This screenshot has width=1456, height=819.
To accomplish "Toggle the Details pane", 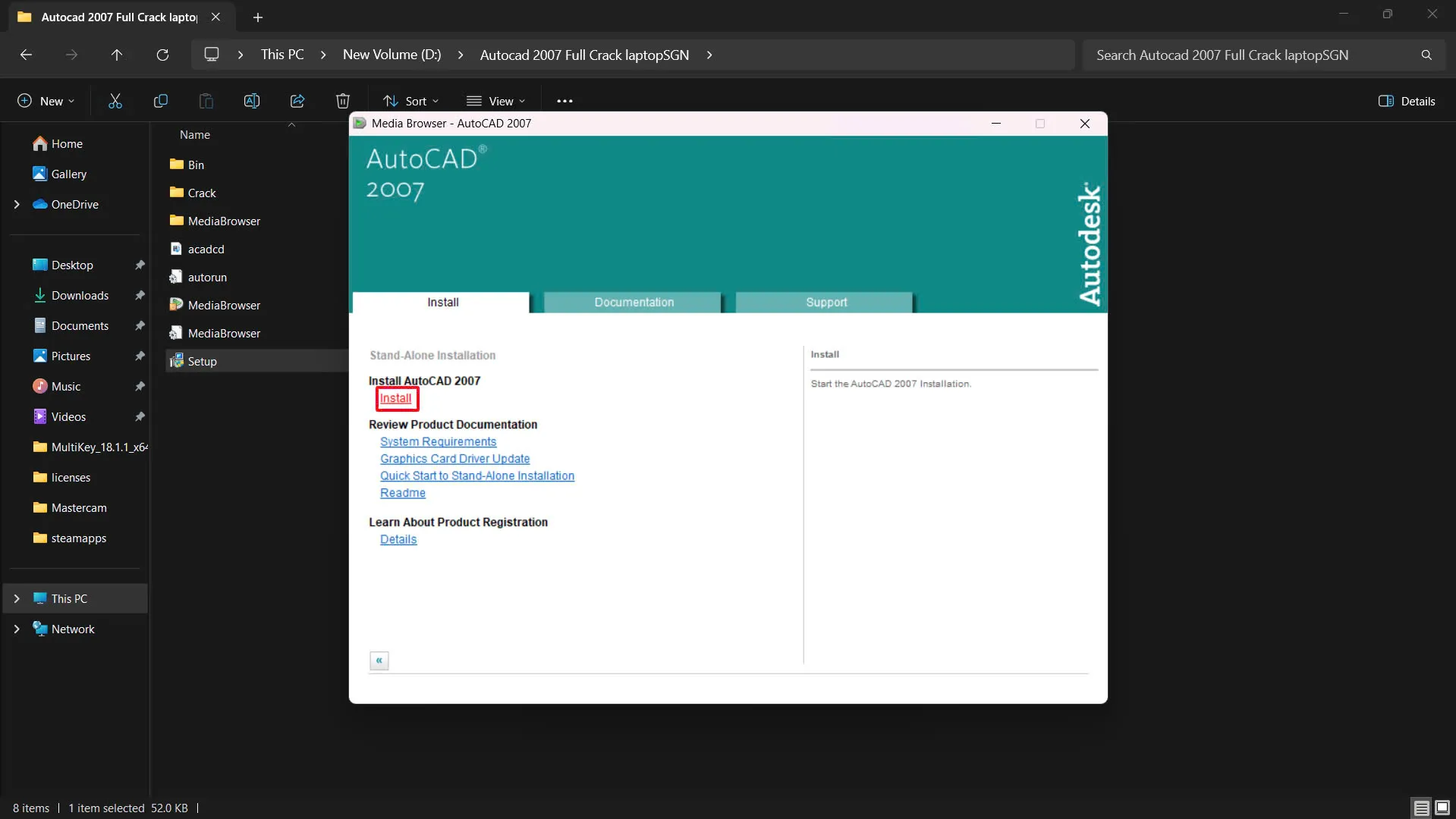I will [1407, 101].
